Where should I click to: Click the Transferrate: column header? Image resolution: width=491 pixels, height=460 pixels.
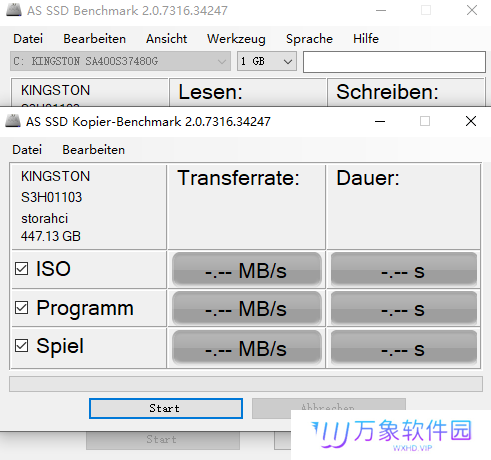click(x=238, y=178)
